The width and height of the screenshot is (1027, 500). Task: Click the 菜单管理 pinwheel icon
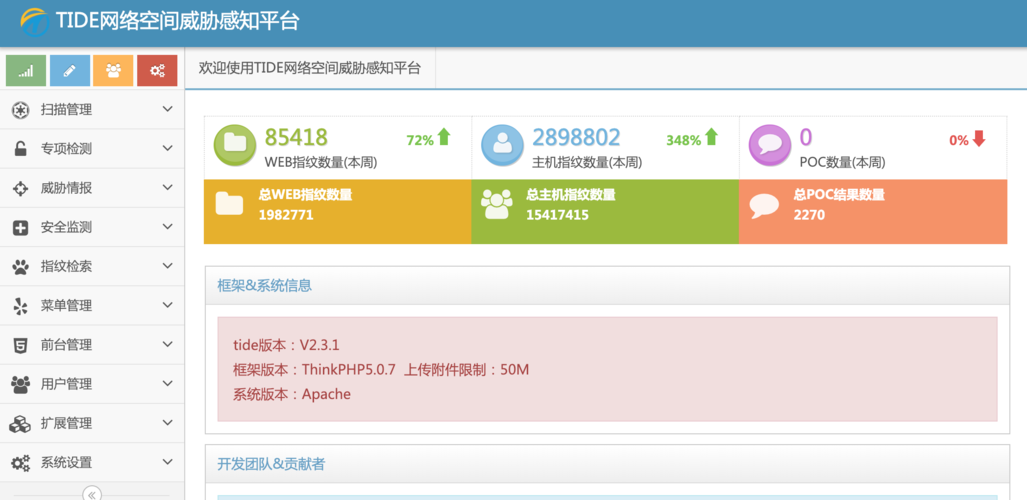21,306
